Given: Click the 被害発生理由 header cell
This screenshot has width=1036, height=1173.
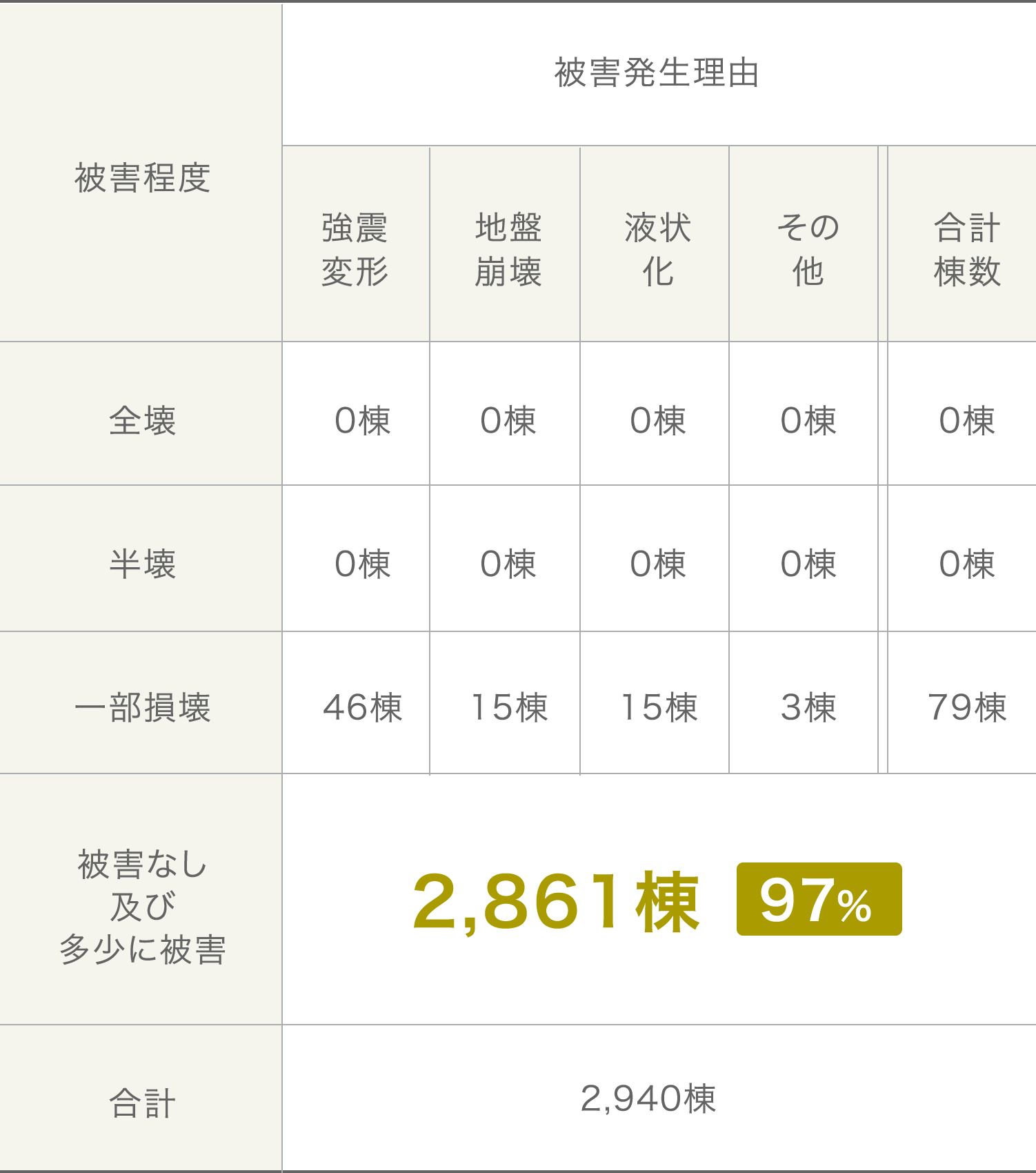Looking at the screenshot, I should [x=659, y=74].
